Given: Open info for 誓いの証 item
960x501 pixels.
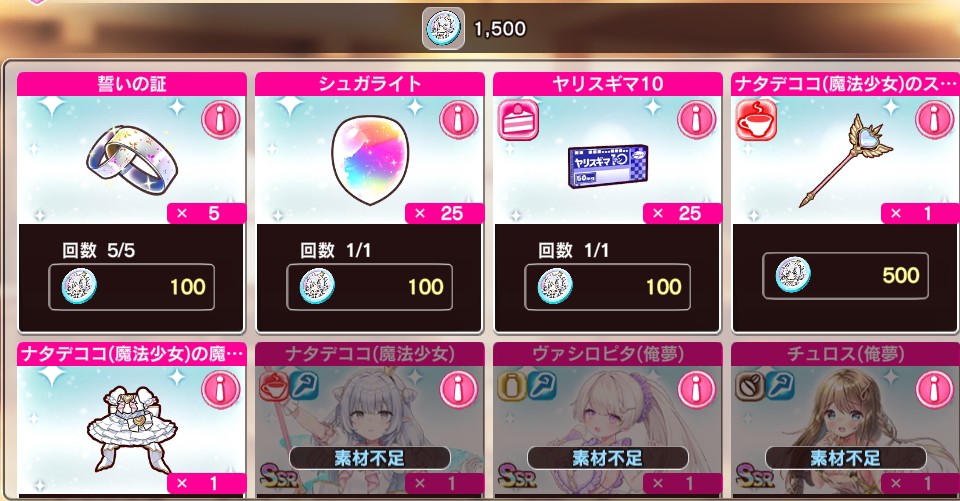Looking at the screenshot, I should pyautogui.click(x=220, y=119).
